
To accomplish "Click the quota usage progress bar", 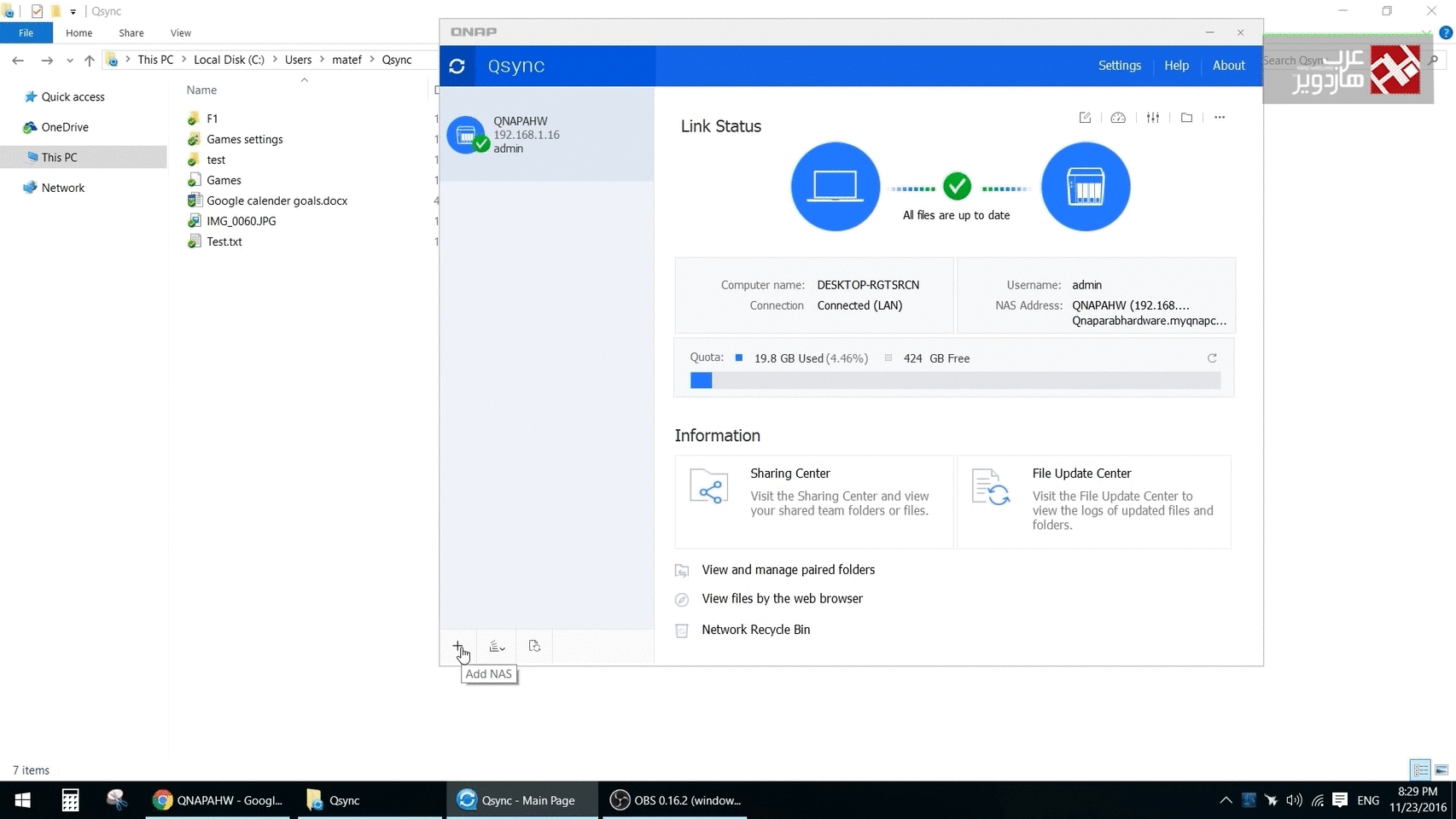I will pyautogui.click(x=955, y=380).
